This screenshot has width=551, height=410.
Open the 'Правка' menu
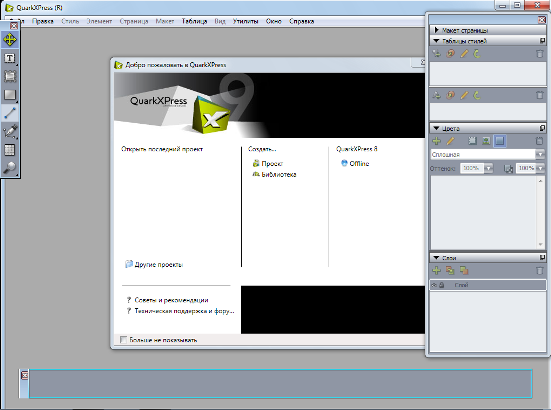point(43,21)
